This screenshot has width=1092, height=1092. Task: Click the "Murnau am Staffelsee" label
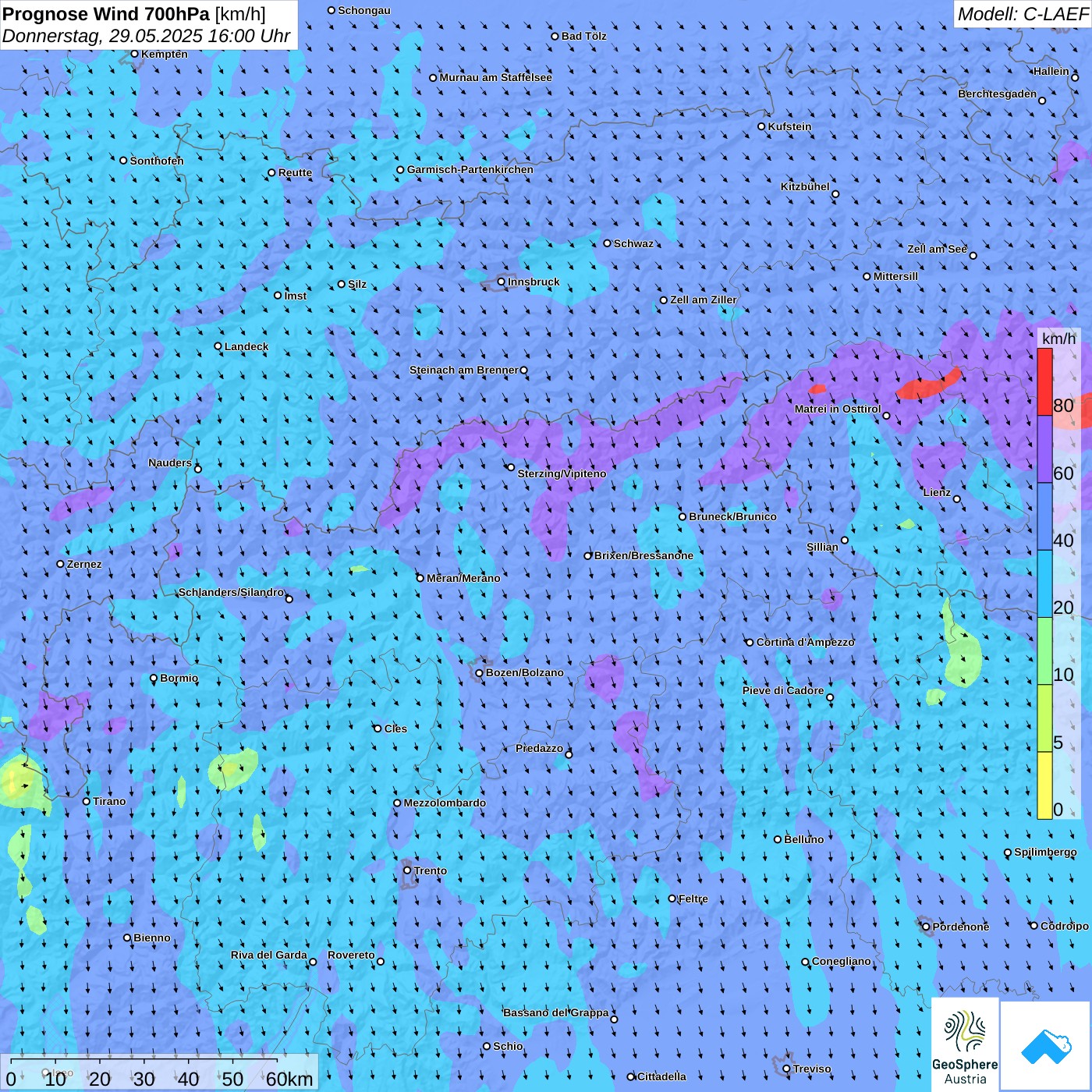[x=495, y=77]
